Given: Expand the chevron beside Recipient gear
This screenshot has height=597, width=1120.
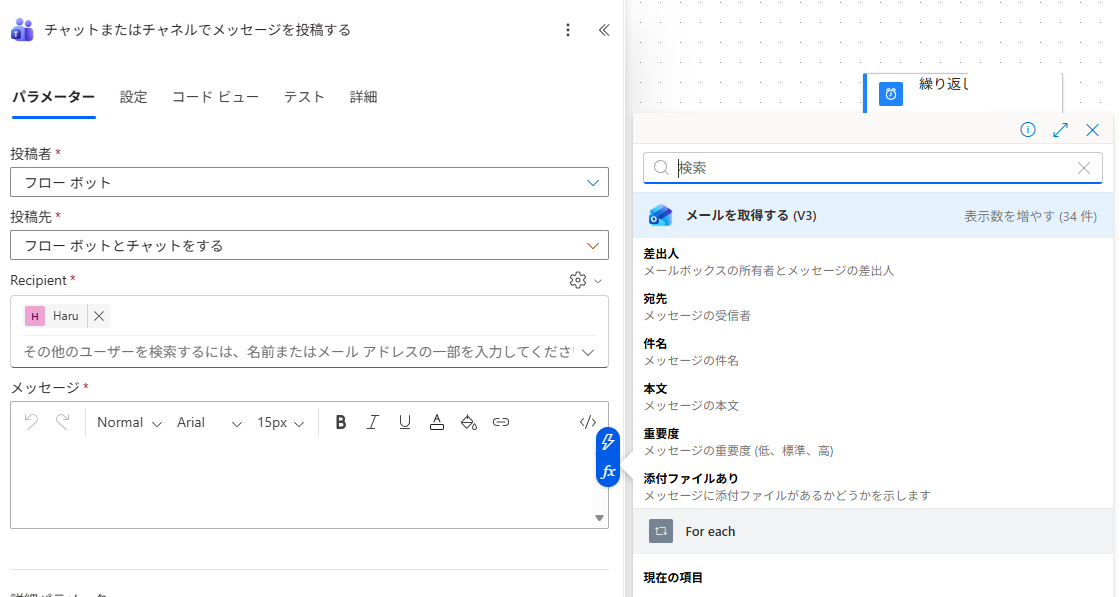Looking at the screenshot, I should 599,281.
